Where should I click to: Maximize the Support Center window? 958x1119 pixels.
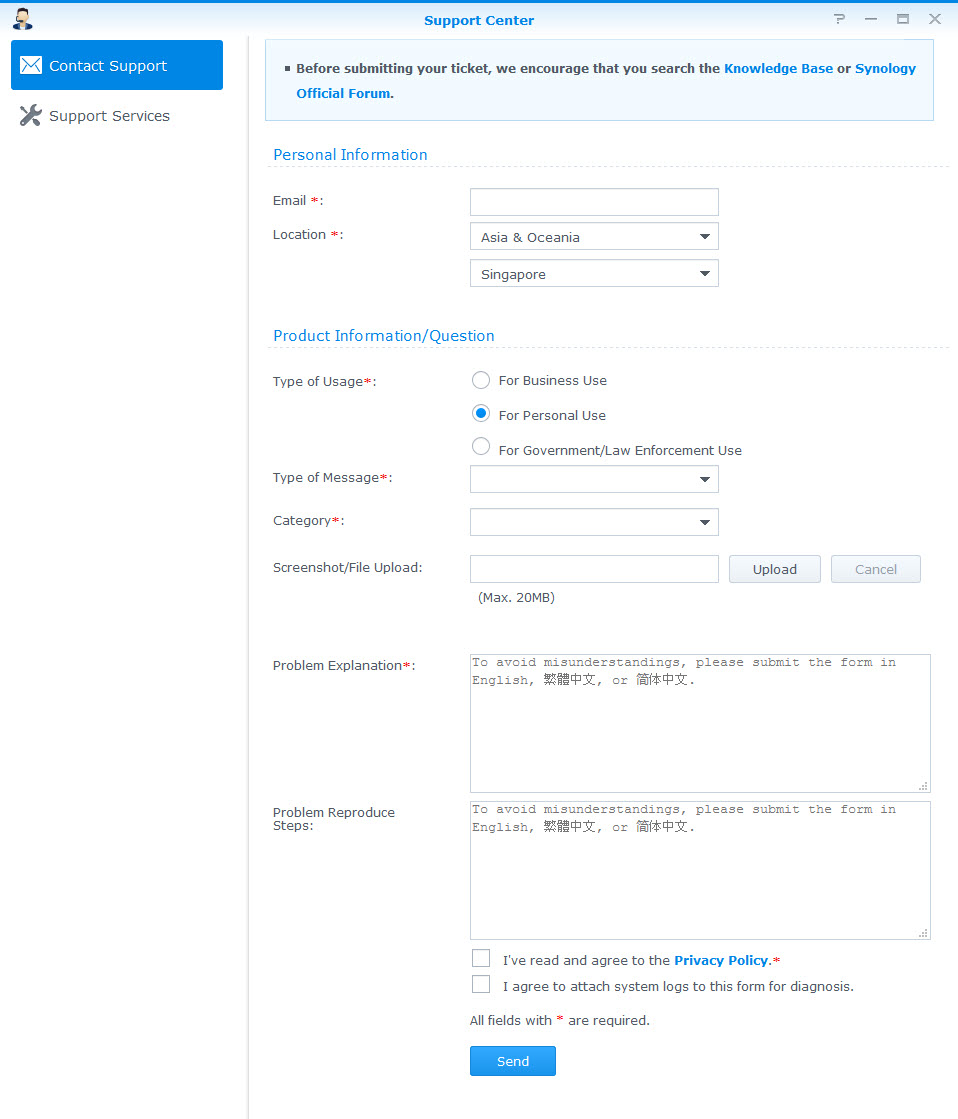pos(903,19)
